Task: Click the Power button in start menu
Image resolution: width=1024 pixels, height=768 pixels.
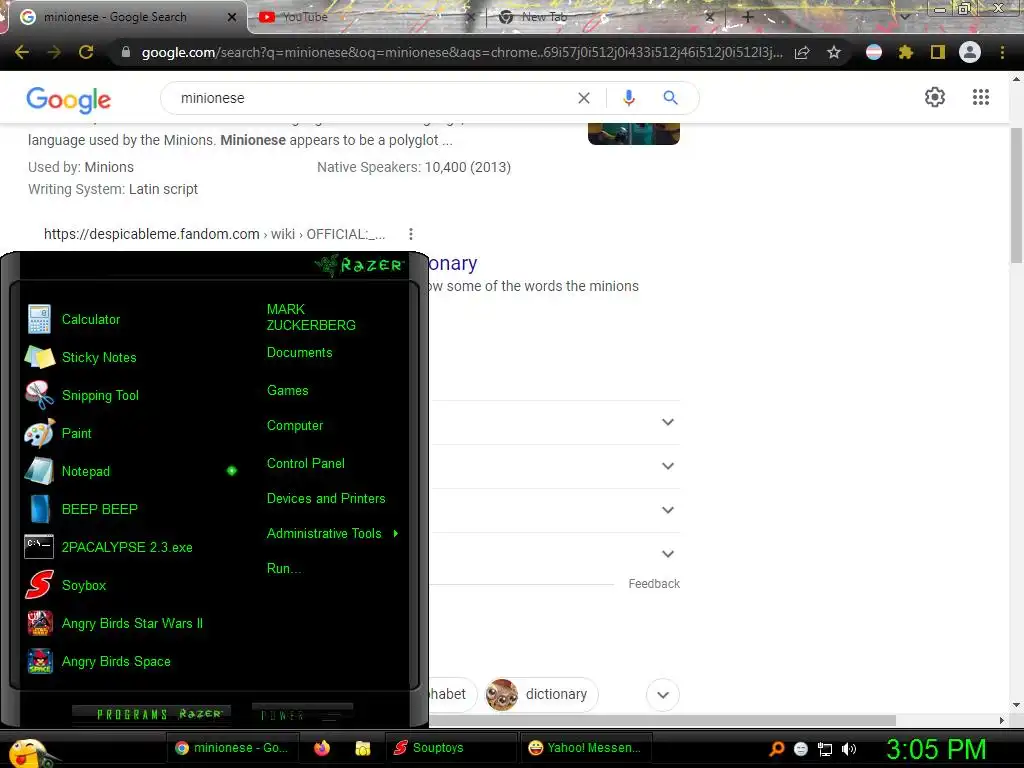Action: [x=302, y=714]
